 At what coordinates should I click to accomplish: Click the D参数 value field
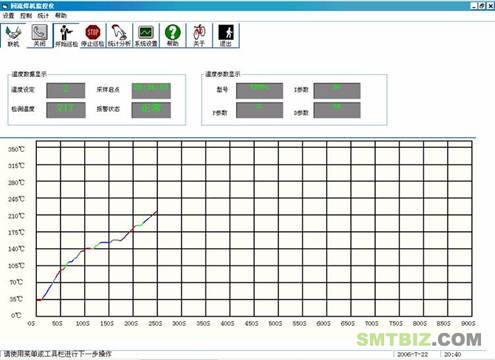337,110
